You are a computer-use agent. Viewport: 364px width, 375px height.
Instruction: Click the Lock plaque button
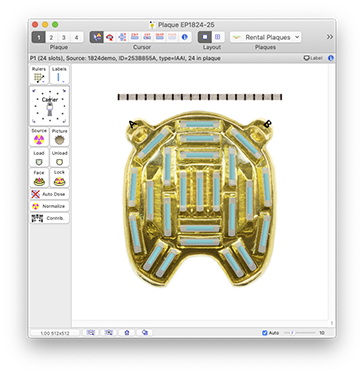(59, 178)
